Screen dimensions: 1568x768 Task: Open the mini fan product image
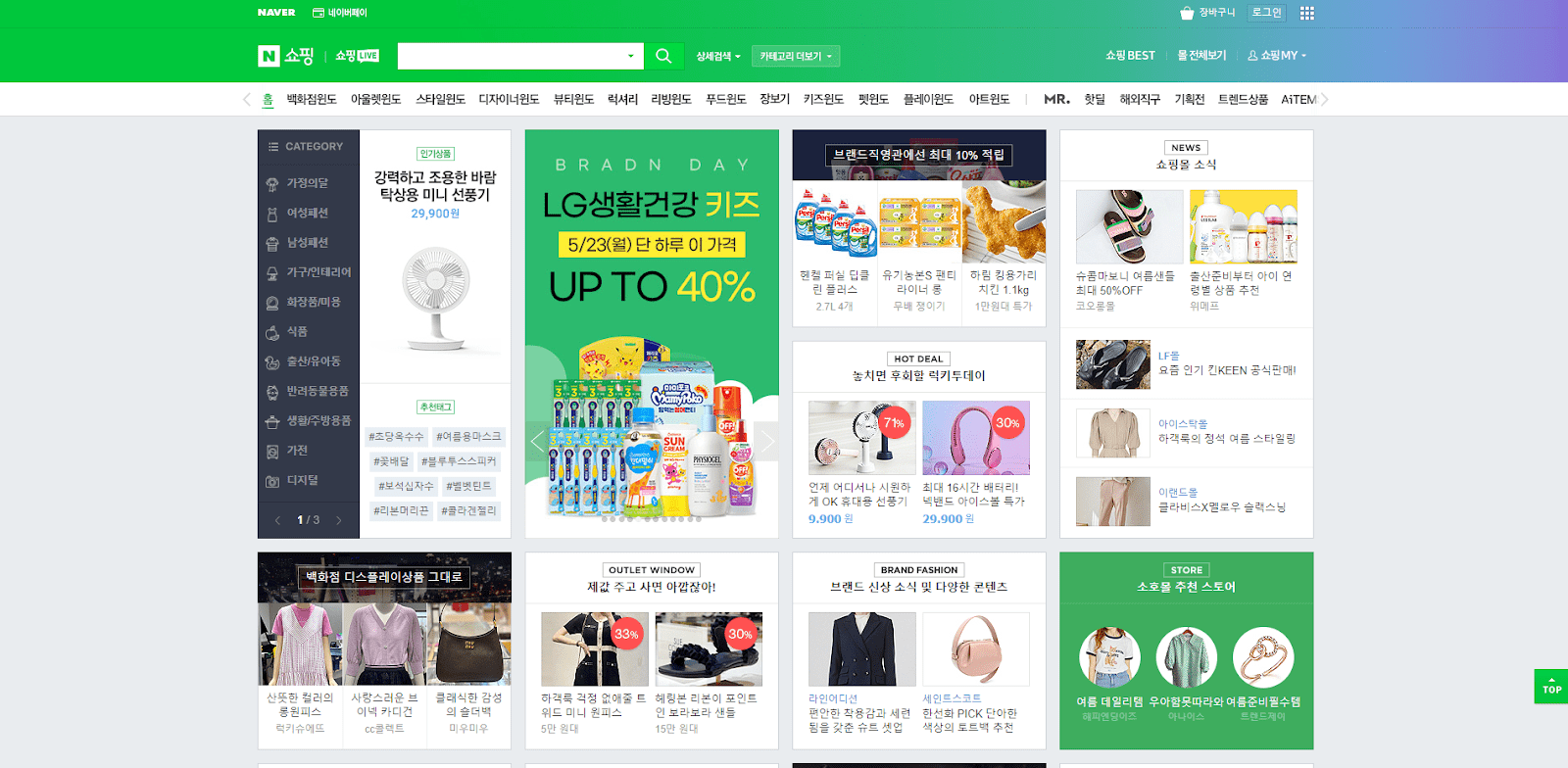tap(435, 298)
